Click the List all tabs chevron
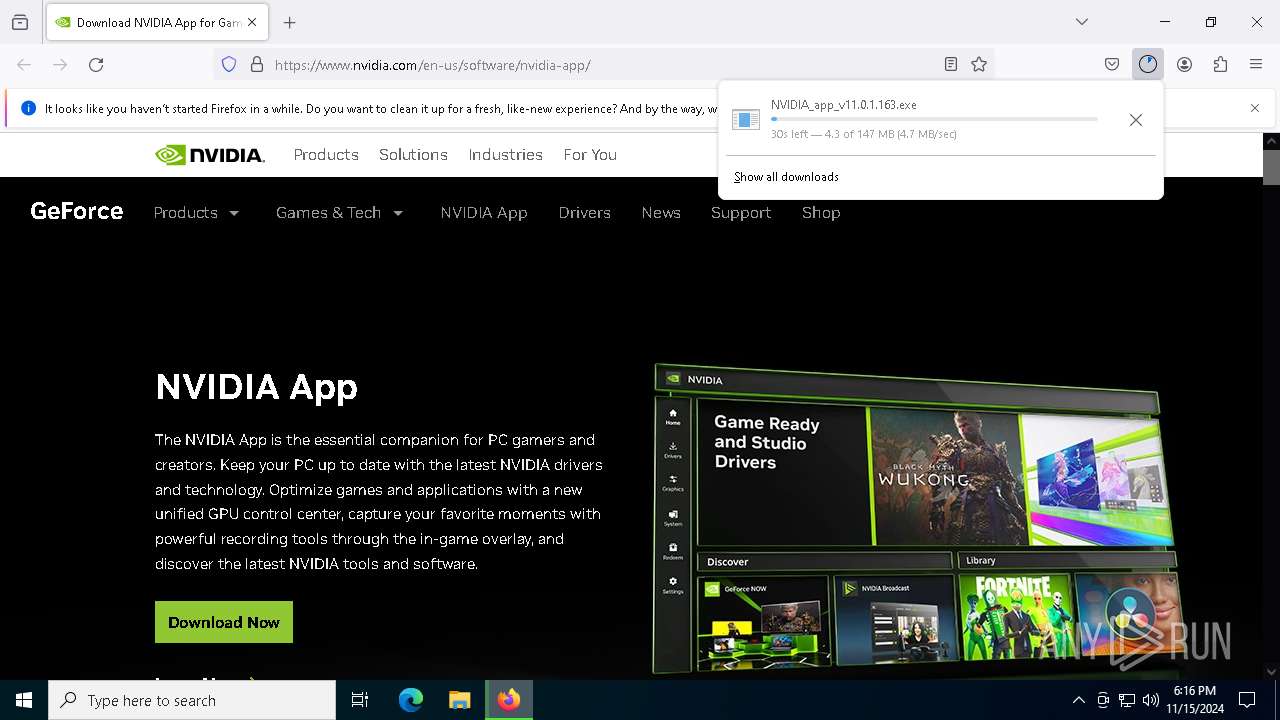This screenshot has width=1280, height=720. (1082, 22)
